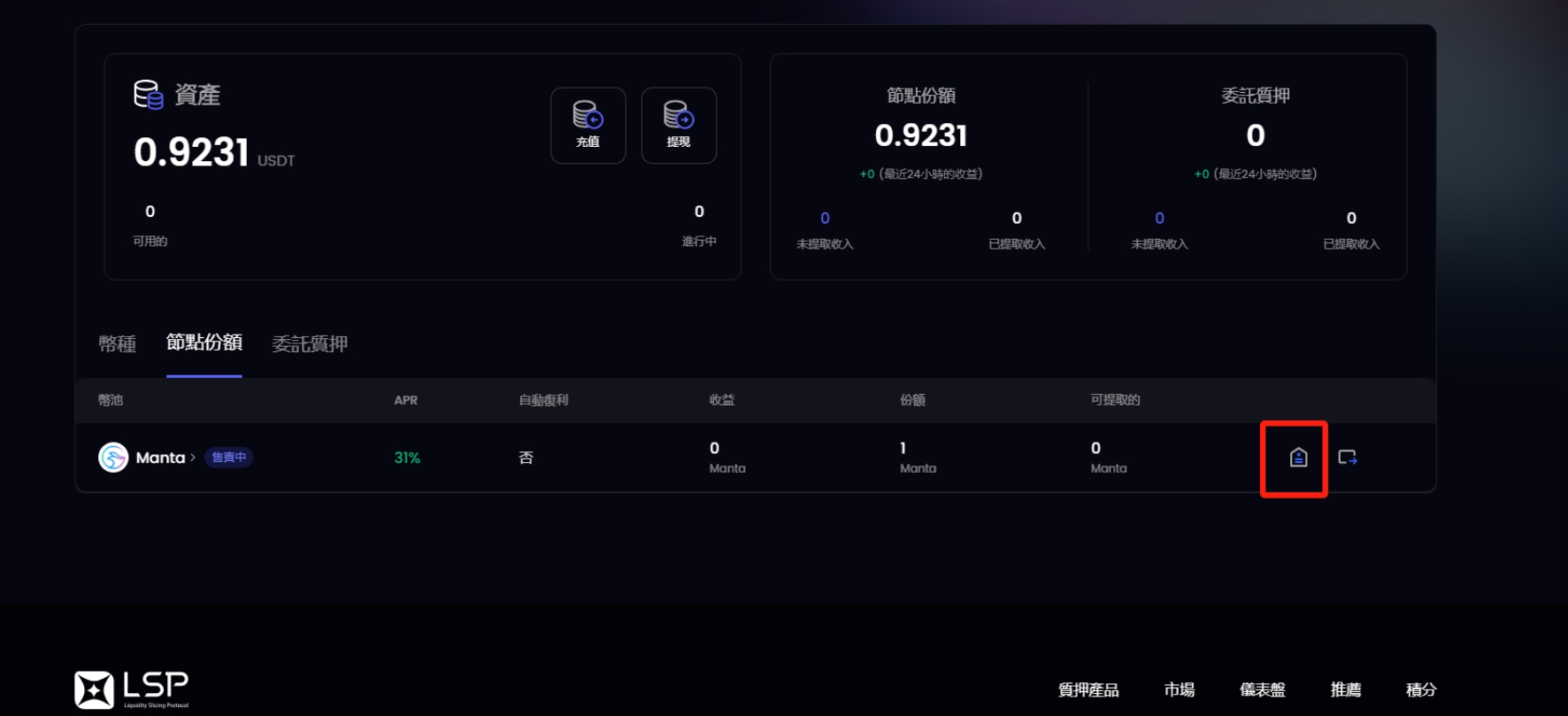The width and height of the screenshot is (1568, 716).
Task: Click the 售賣中 status badge
Action: [229, 458]
